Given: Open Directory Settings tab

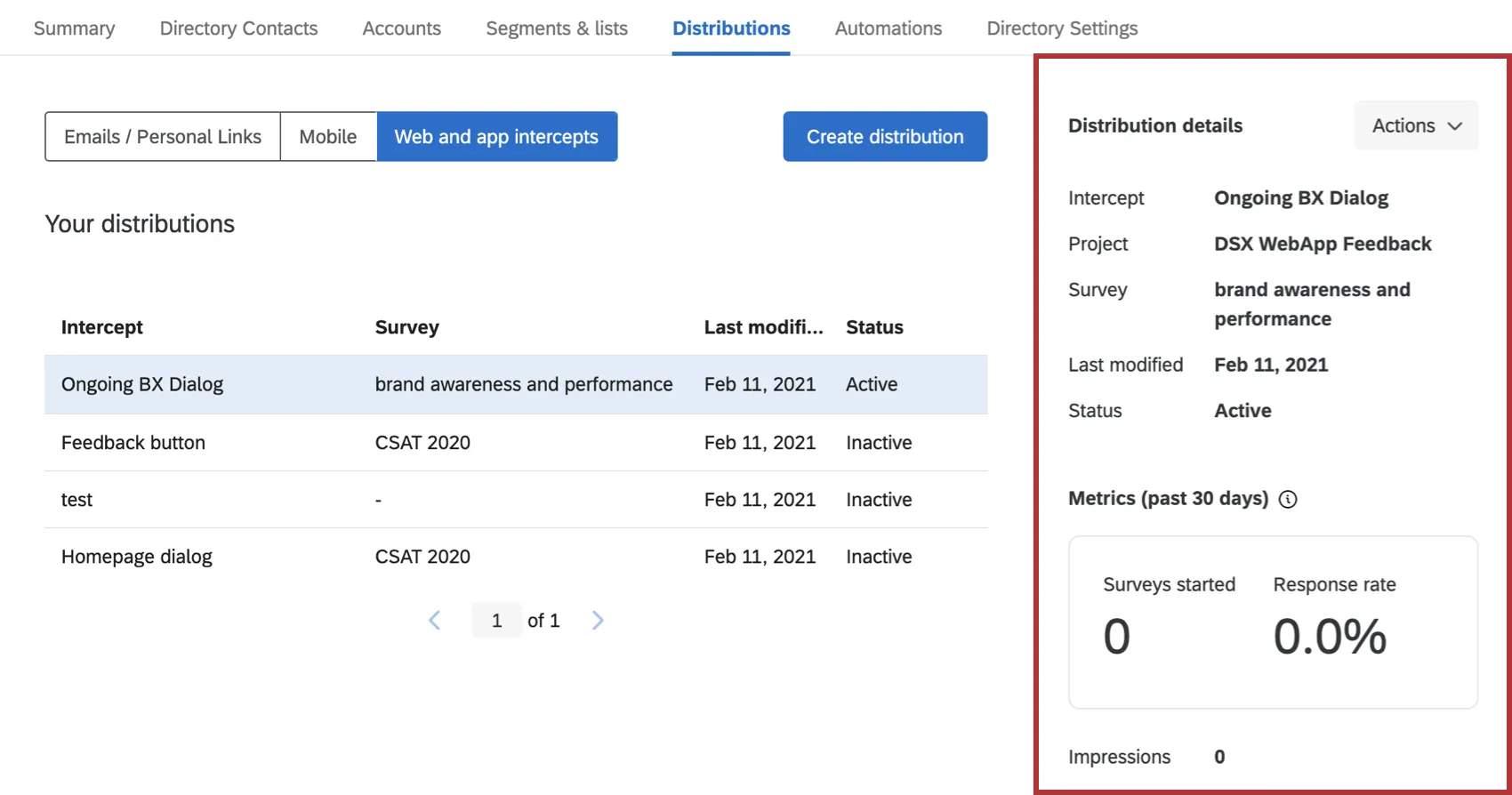Looking at the screenshot, I should [1062, 28].
